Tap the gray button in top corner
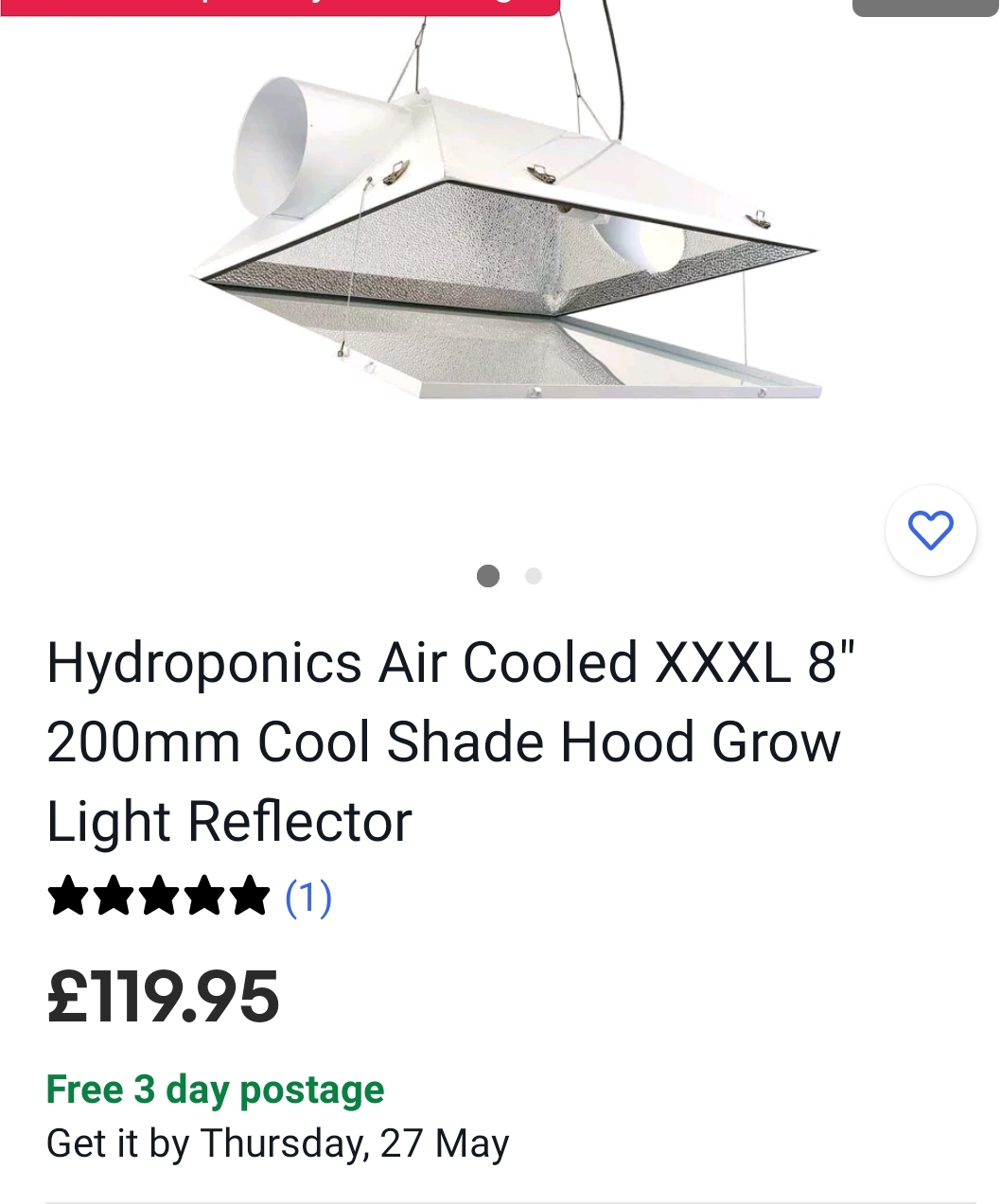 pos(925,8)
